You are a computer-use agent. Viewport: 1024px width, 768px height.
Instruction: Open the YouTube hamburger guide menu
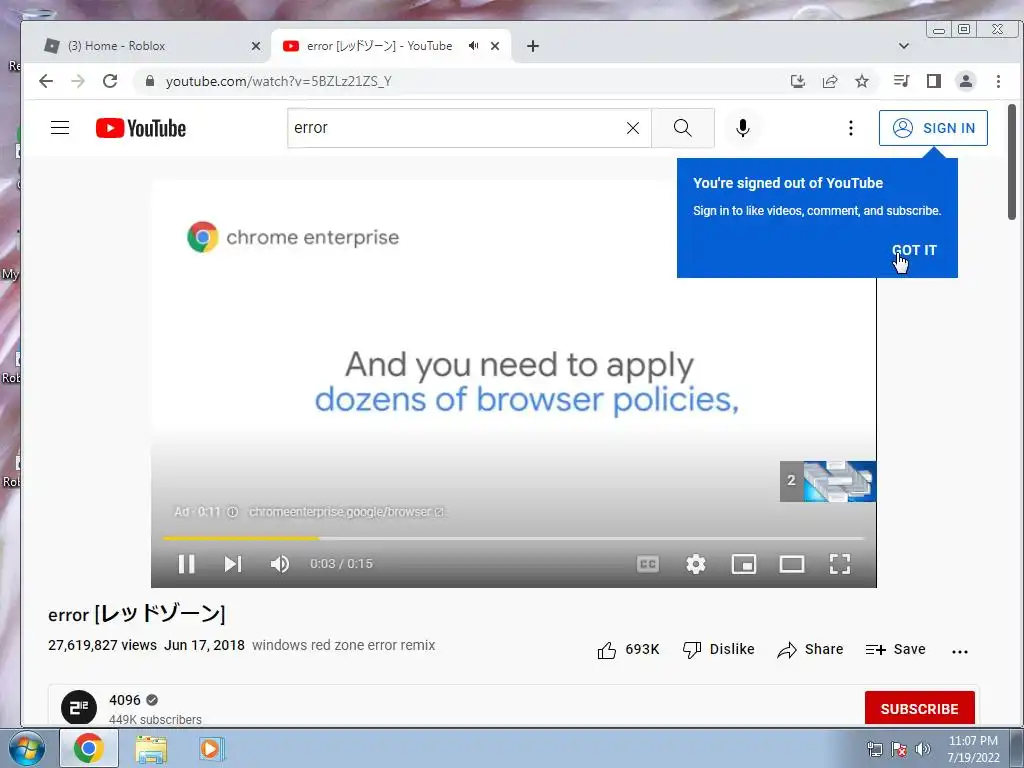[60, 127]
